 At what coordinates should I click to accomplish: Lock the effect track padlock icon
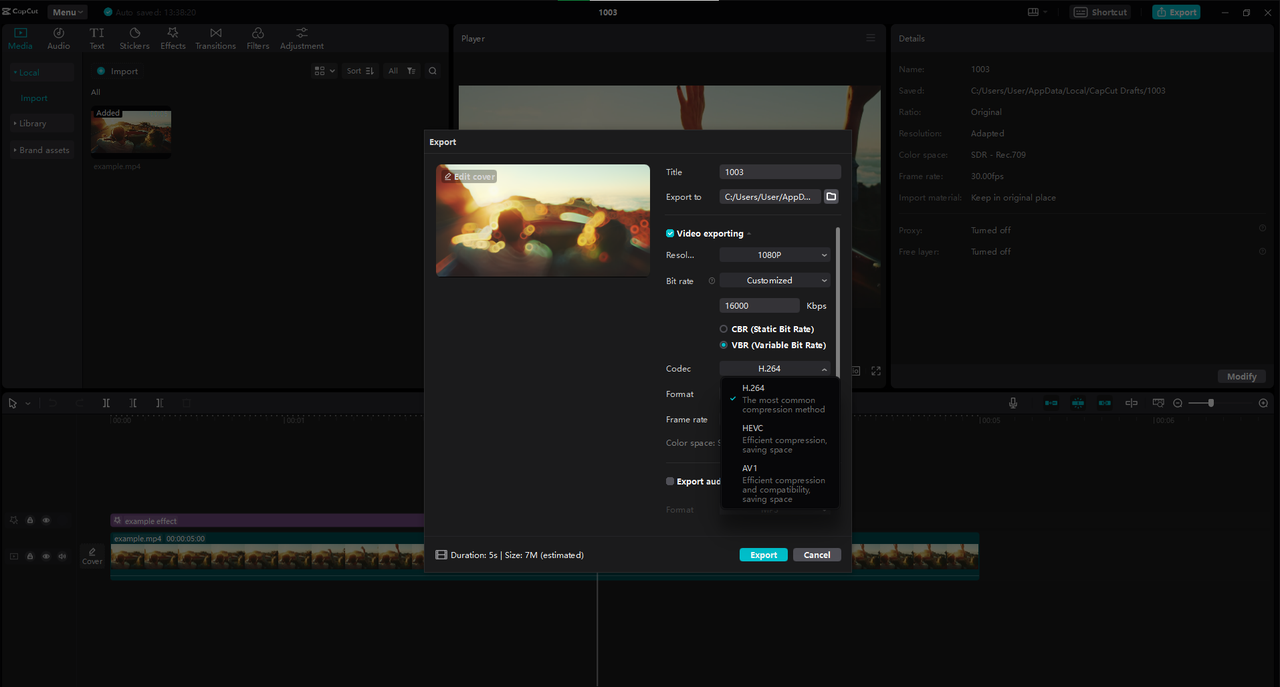(30, 520)
